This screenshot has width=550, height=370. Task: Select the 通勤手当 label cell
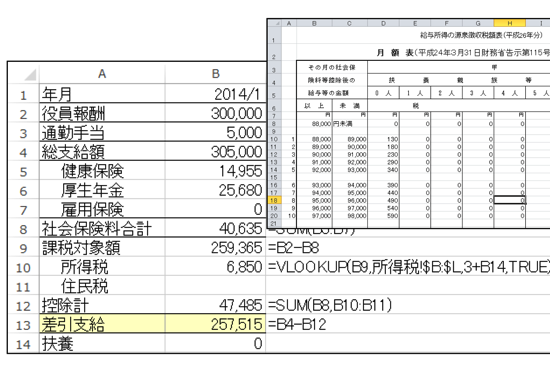(102, 133)
